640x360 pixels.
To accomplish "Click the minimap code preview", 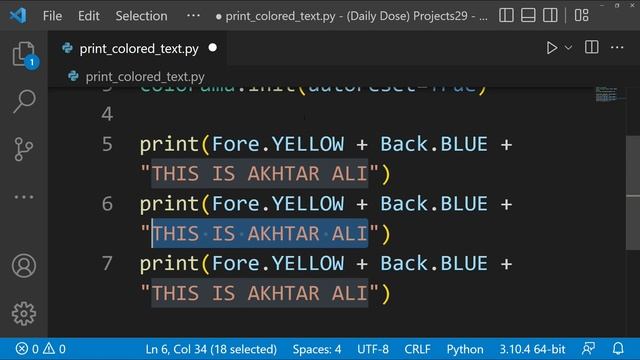I will (x=607, y=94).
